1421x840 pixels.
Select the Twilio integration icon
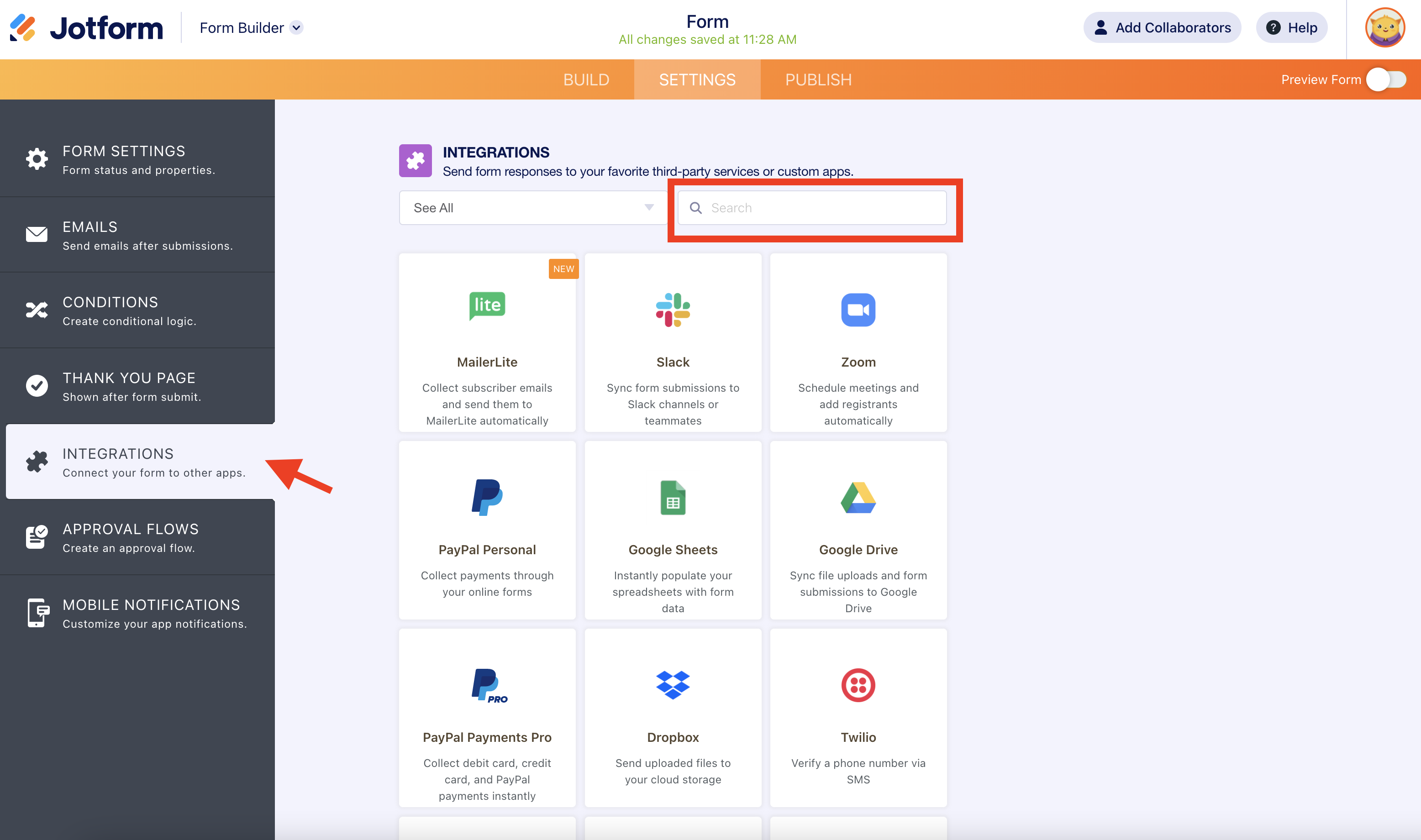pyautogui.click(x=858, y=685)
